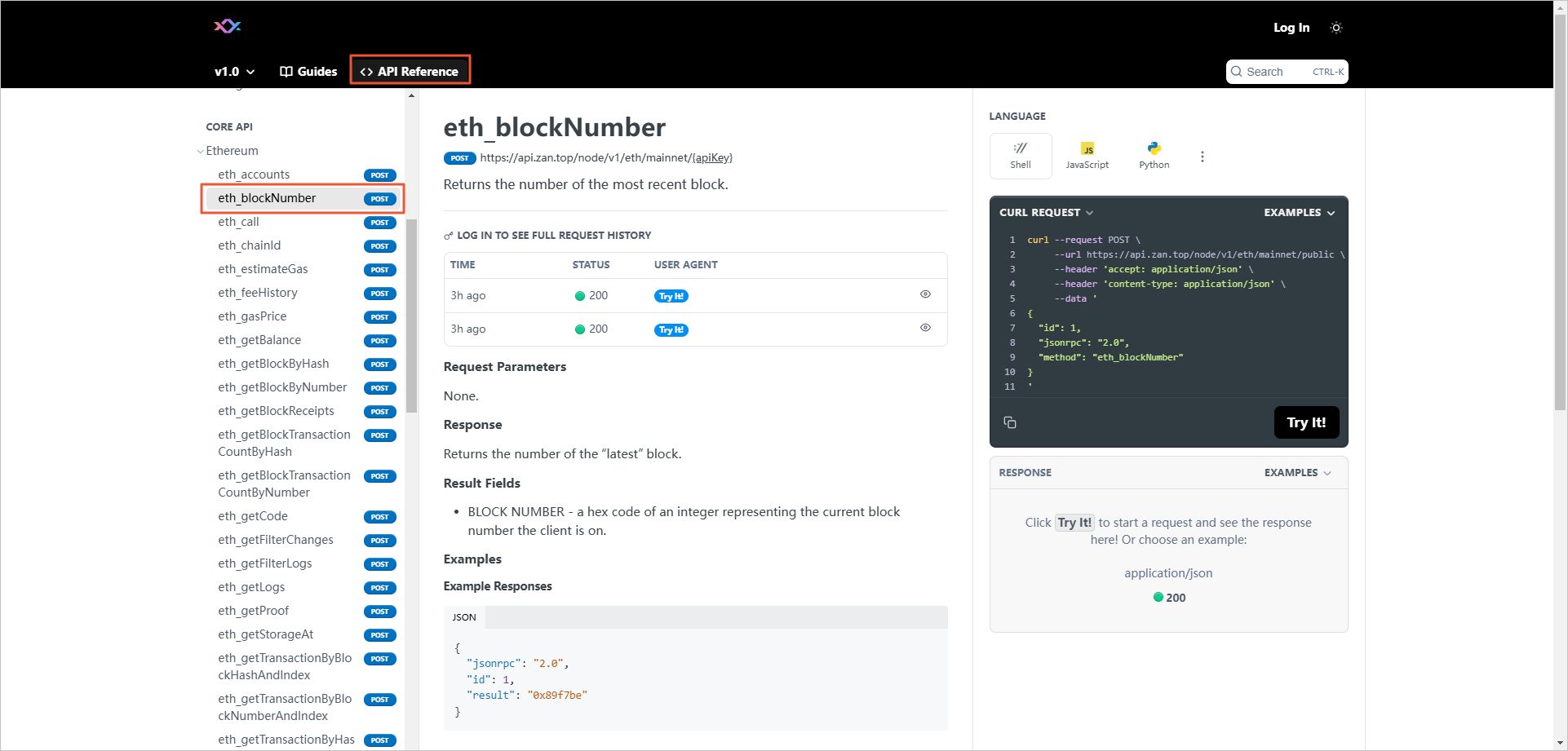Open the RESPONSE EXAMPLES dropdown
This screenshot has width=1568, height=751.
pos(1297,473)
